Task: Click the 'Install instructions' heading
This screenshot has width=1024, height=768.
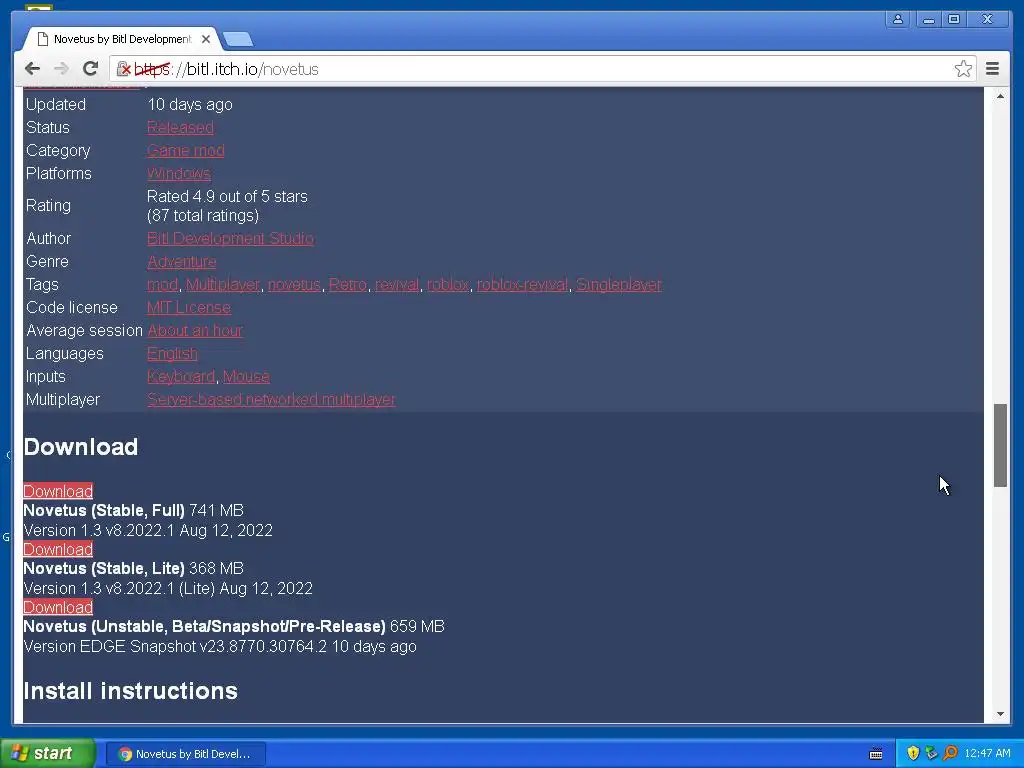Action: (x=131, y=691)
